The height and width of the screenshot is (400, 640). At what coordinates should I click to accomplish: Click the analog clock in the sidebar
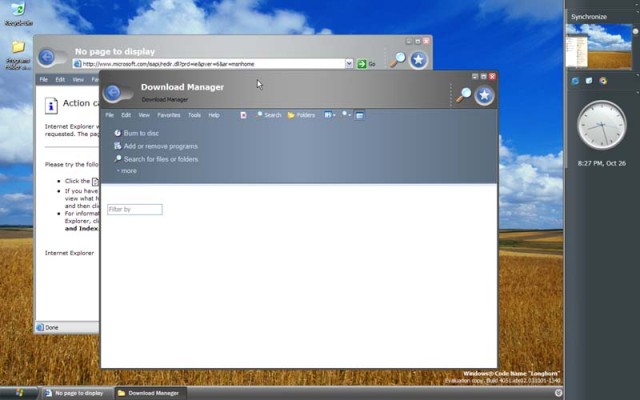click(x=602, y=125)
